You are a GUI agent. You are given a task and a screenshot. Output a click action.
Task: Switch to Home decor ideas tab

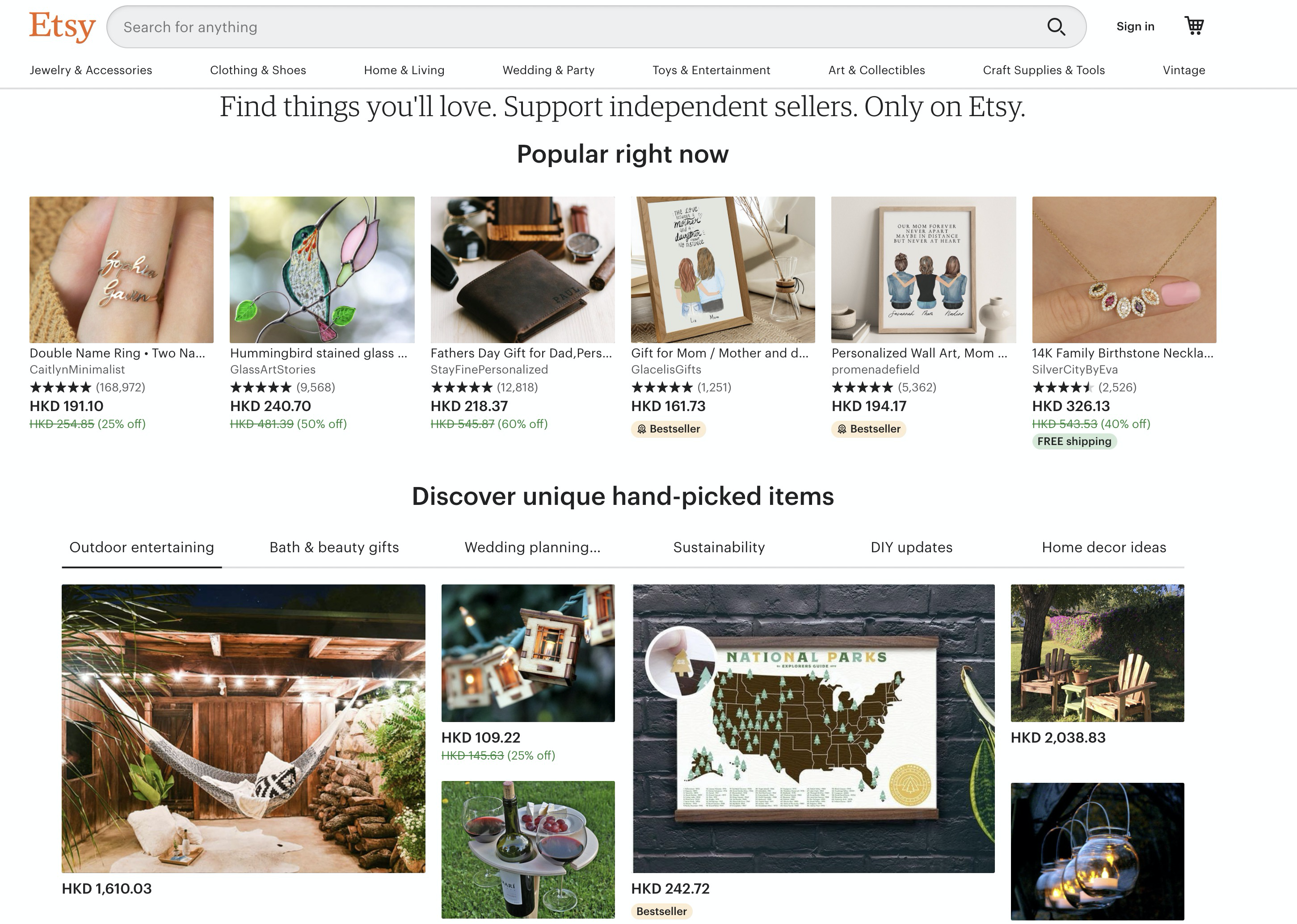pyautogui.click(x=1104, y=547)
